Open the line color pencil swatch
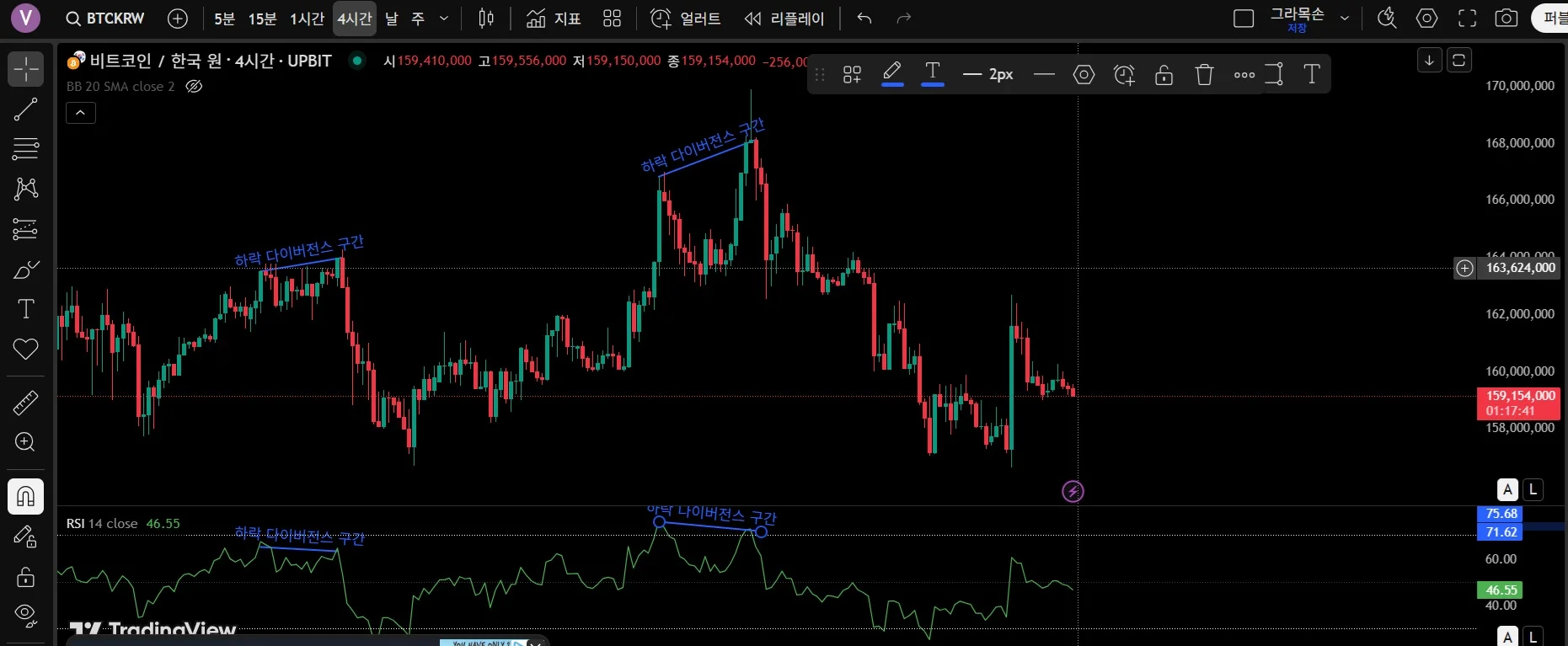This screenshot has width=1568, height=646. pos(892,74)
